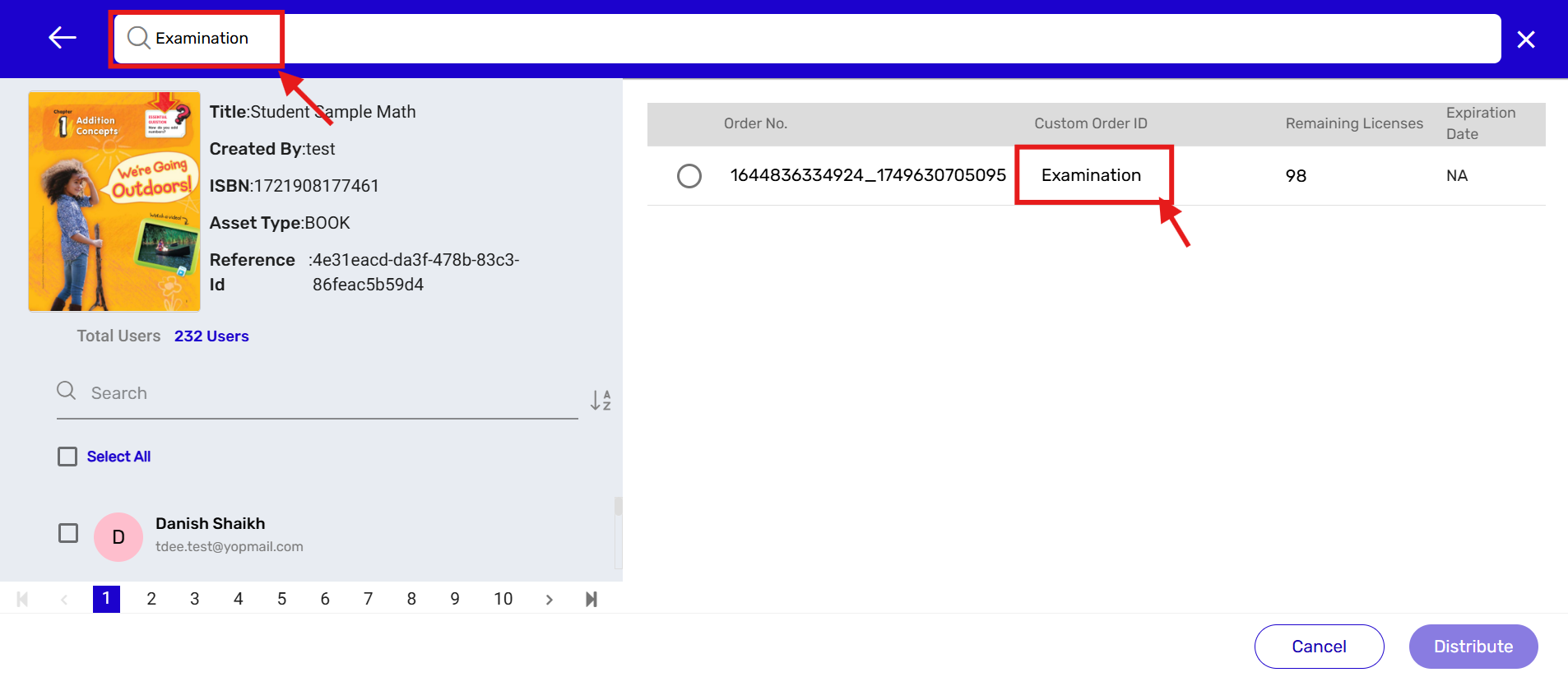Check the Select All checkbox
The image size is (1568, 677).
(x=67, y=457)
